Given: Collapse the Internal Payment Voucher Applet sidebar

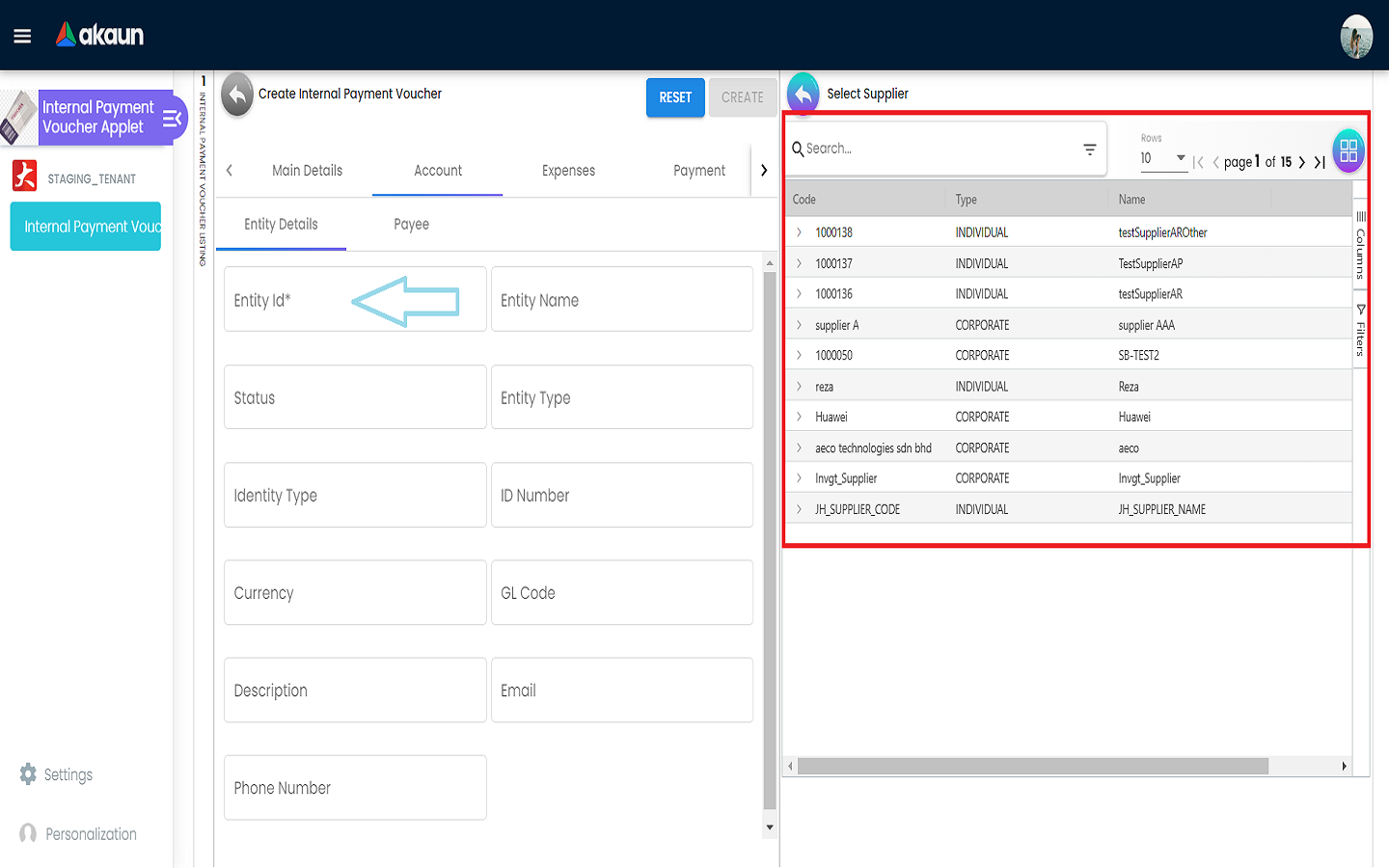Looking at the screenshot, I should coord(172,119).
